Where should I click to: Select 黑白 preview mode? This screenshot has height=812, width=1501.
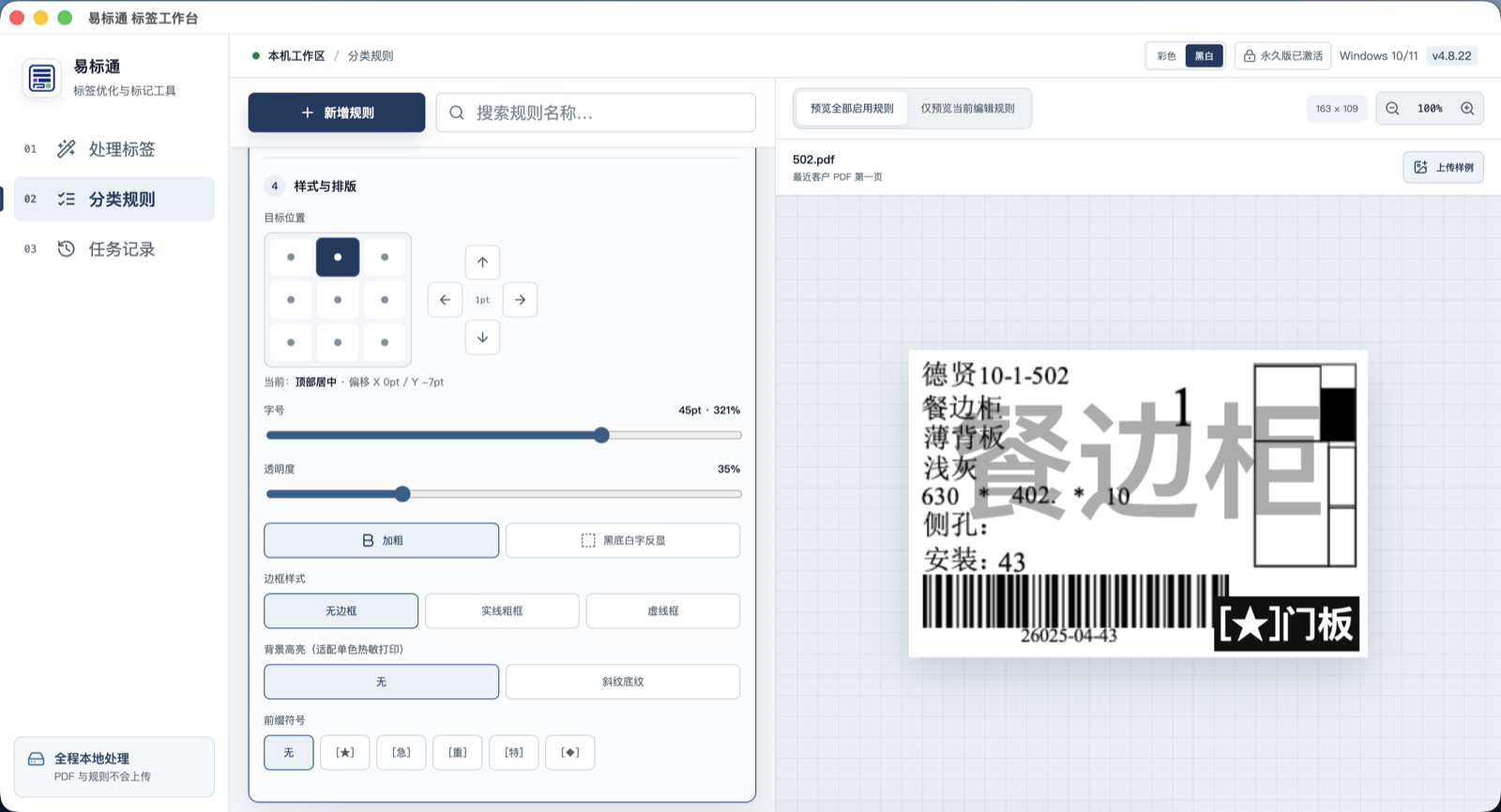1205,56
